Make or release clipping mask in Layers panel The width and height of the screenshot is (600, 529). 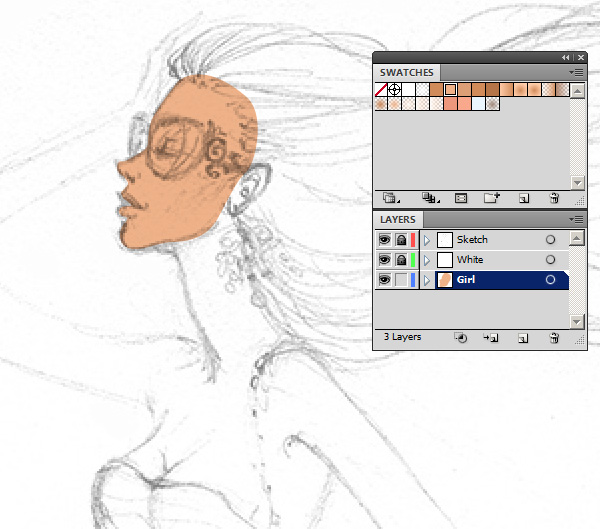pos(461,338)
